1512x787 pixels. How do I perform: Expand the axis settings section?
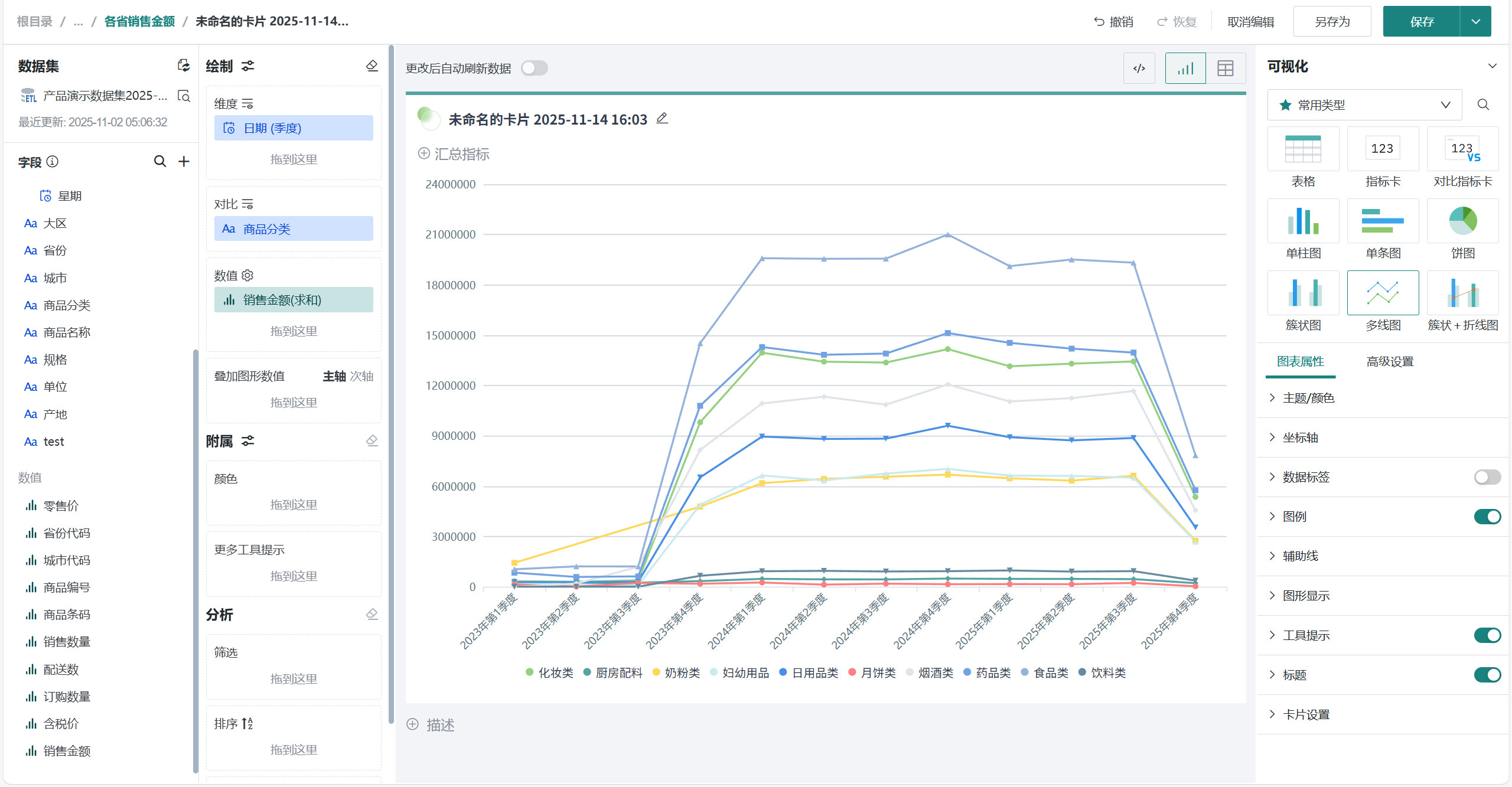point(1300,437)
